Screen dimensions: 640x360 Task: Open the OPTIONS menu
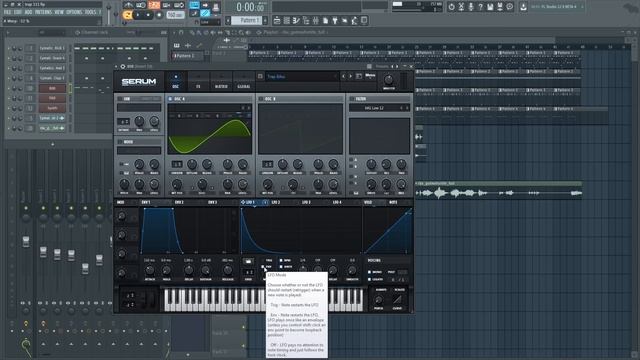coord(74,13)
